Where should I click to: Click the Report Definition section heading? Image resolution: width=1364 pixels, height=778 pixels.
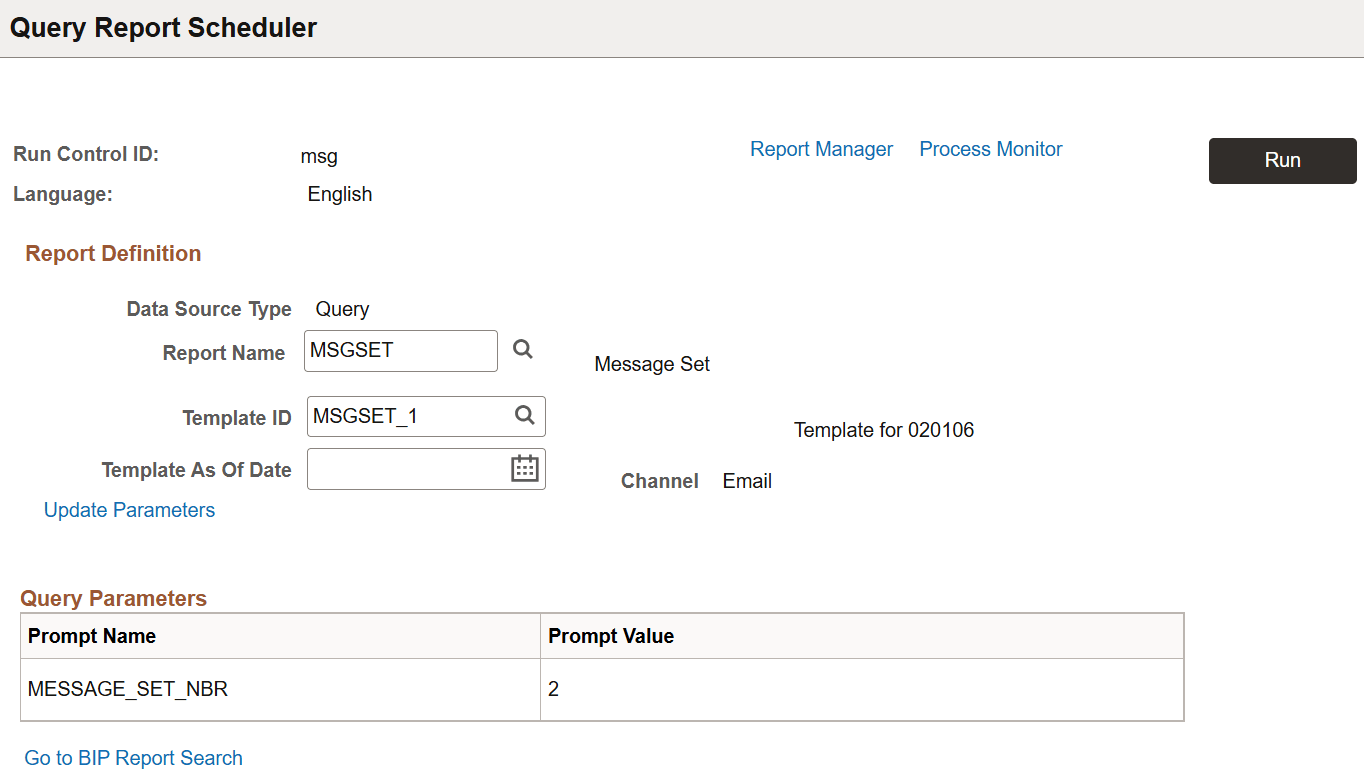tap(113, 253)
